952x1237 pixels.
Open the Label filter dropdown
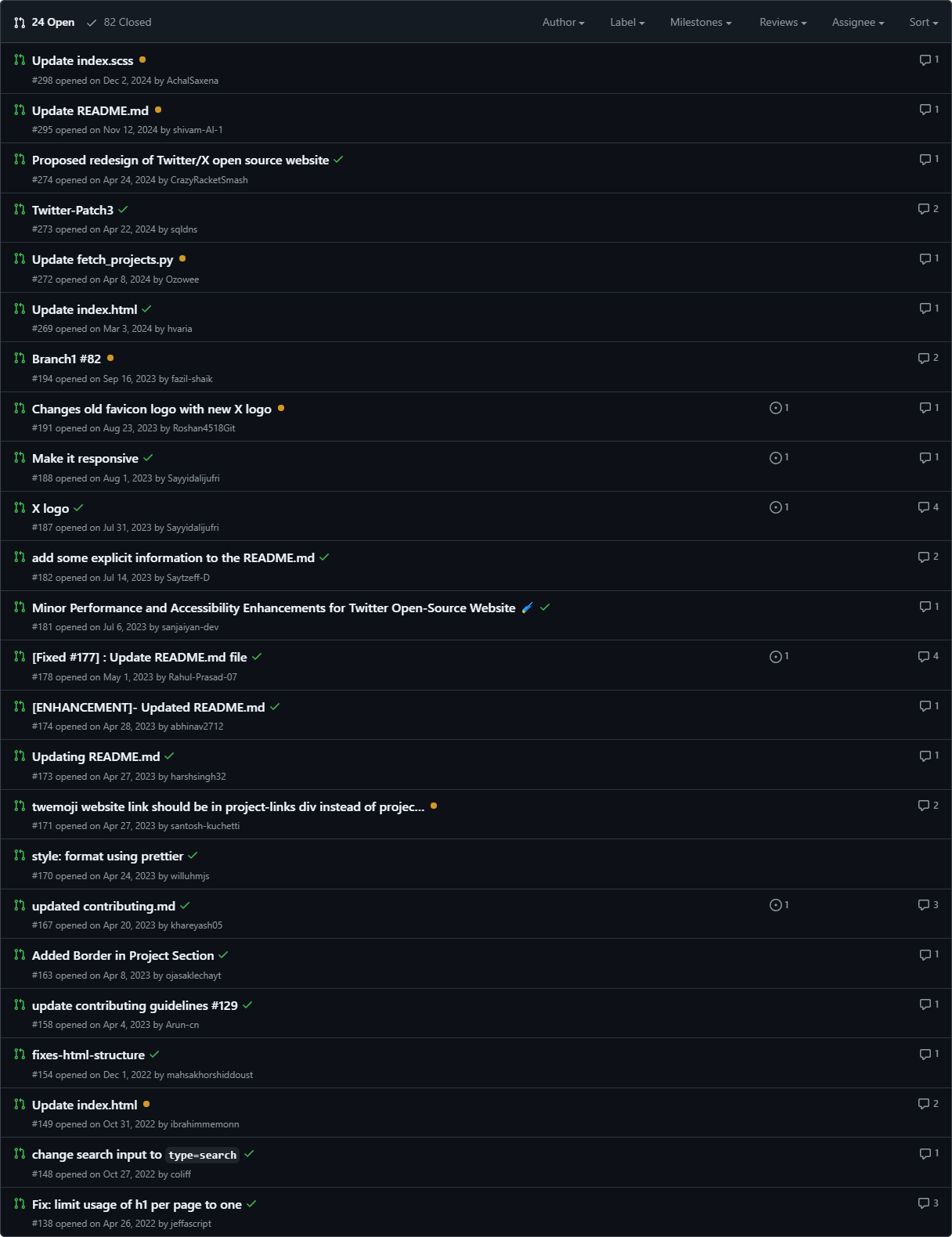click(x=627, y=22)
